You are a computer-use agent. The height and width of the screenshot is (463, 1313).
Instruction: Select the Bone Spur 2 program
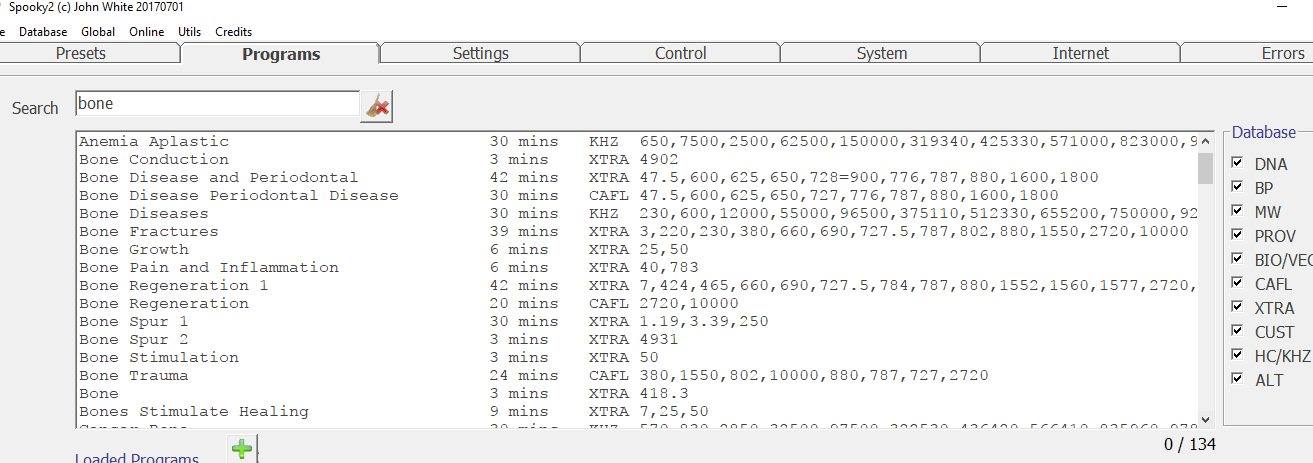click(637, 339)
